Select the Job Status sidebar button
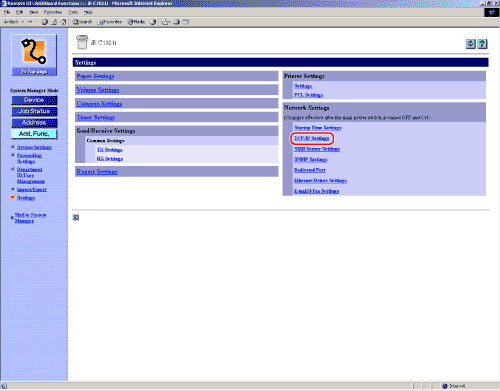 (x=34, y=111)
